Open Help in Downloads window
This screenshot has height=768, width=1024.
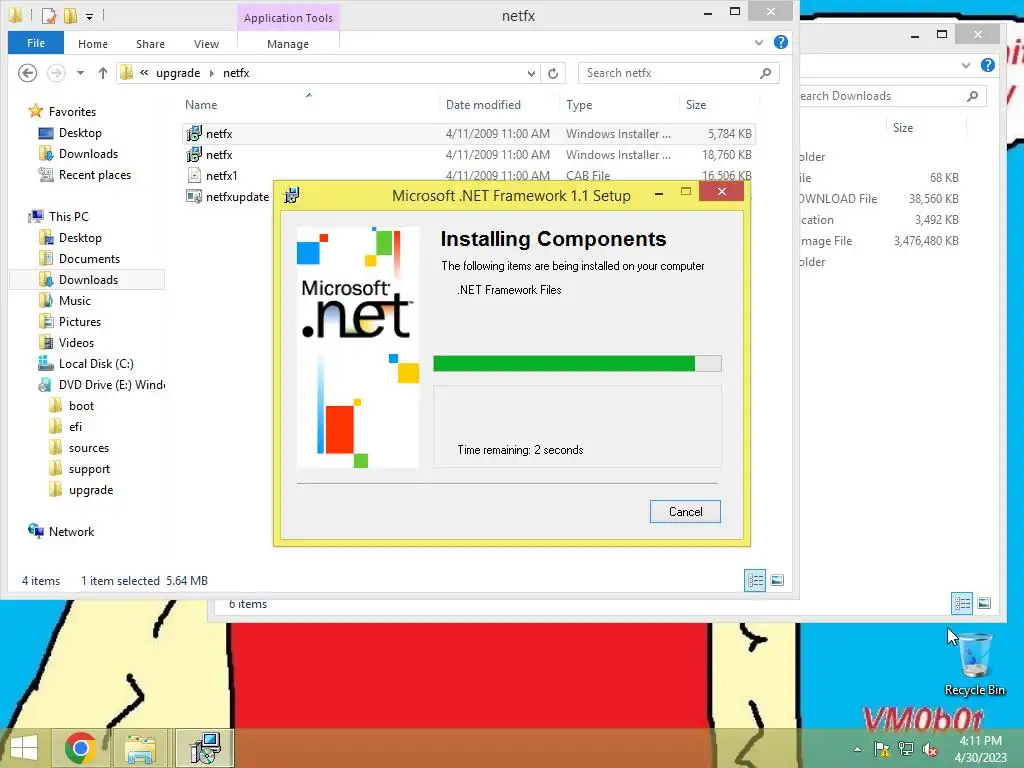tap(988, 65)
